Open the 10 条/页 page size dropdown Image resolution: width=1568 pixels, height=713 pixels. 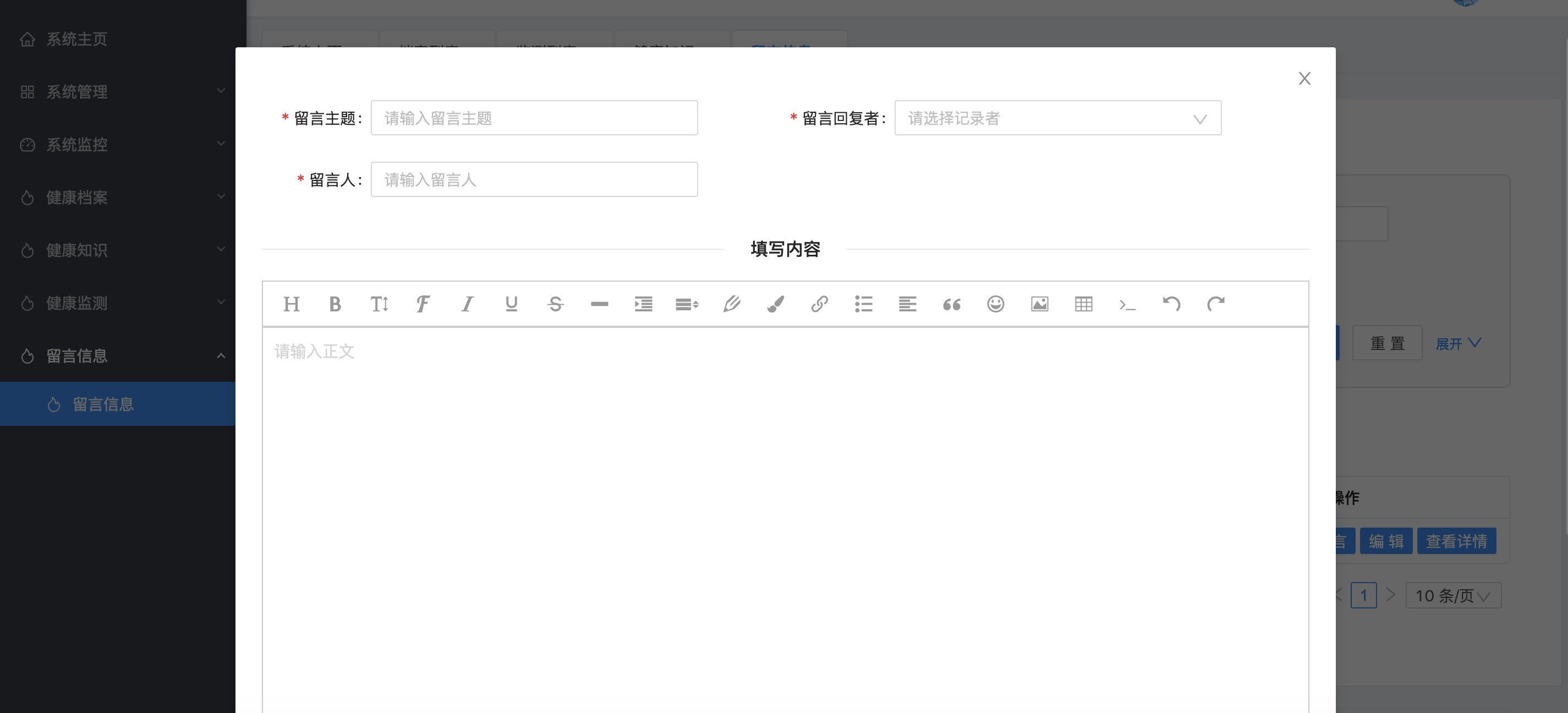coord(1453,595)
